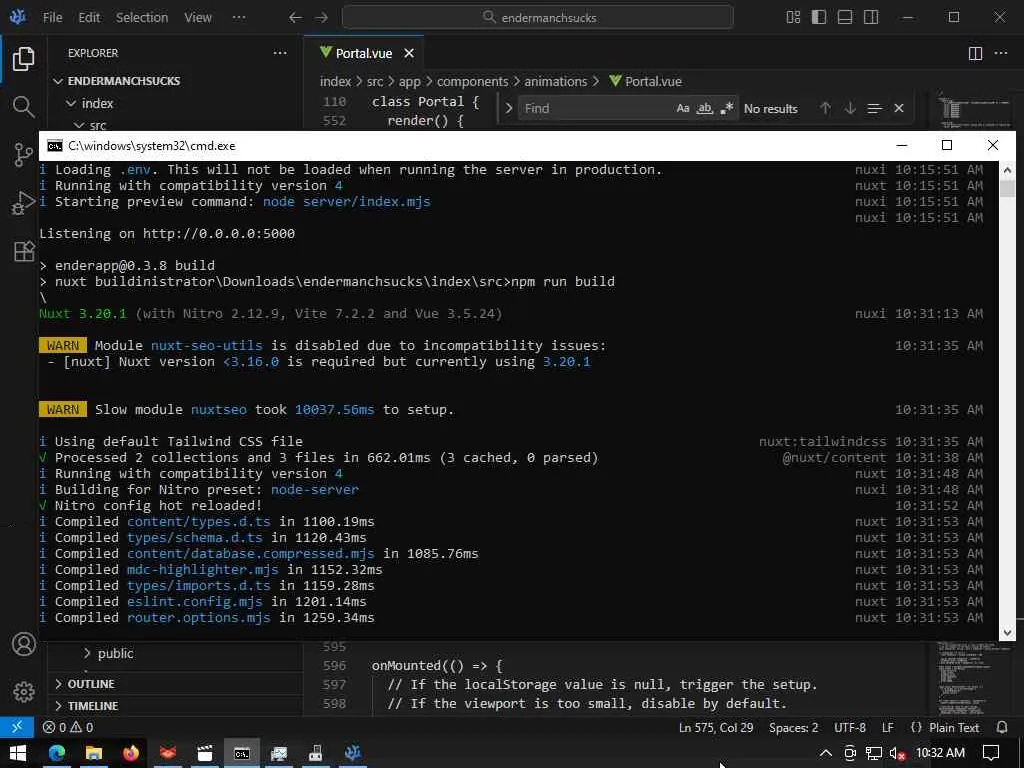The image size is (1024, 768).
Task: Click the cmd.exe window title icon
Action: [55, 146]
